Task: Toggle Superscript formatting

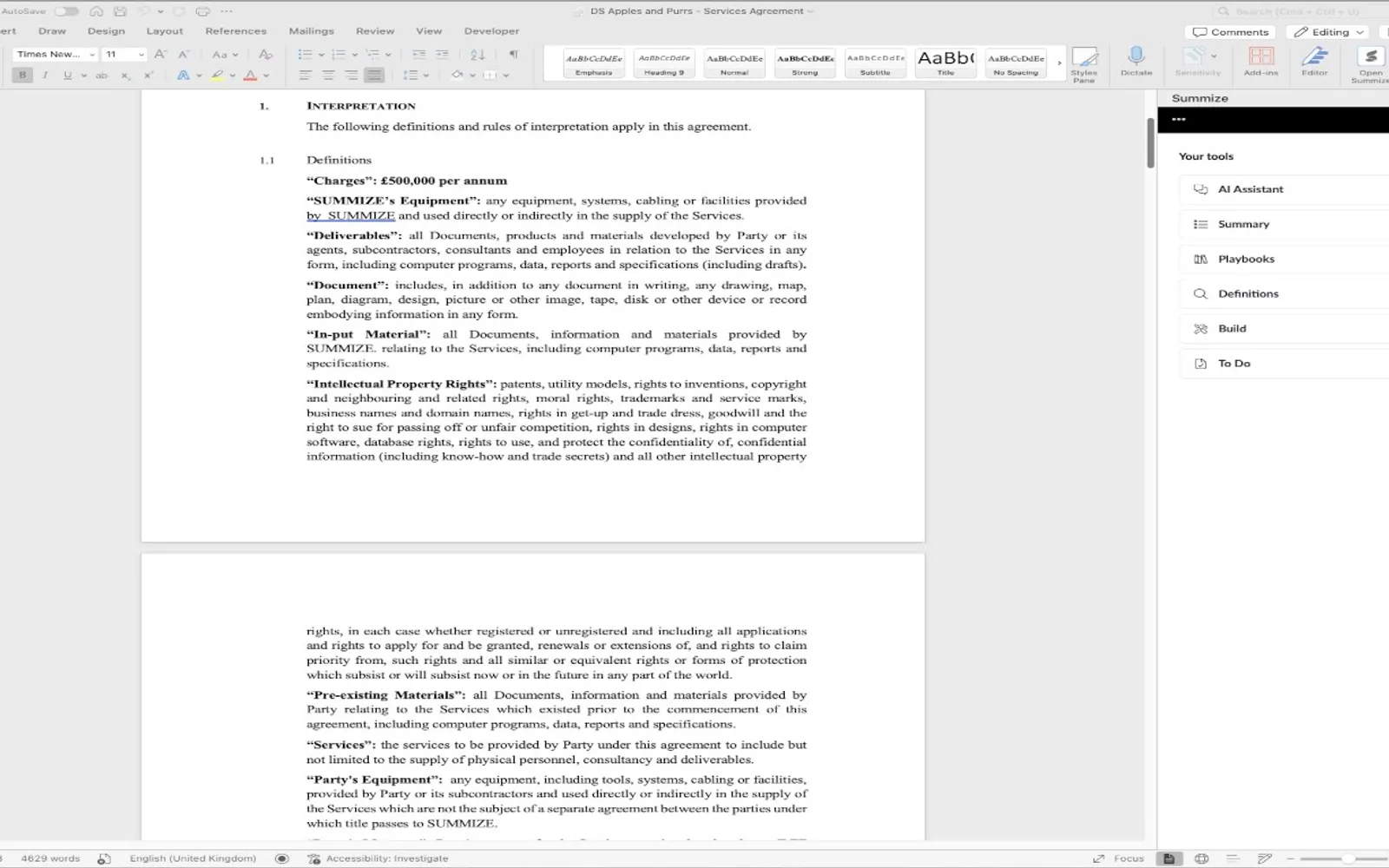Action: [x=148, y=76]
